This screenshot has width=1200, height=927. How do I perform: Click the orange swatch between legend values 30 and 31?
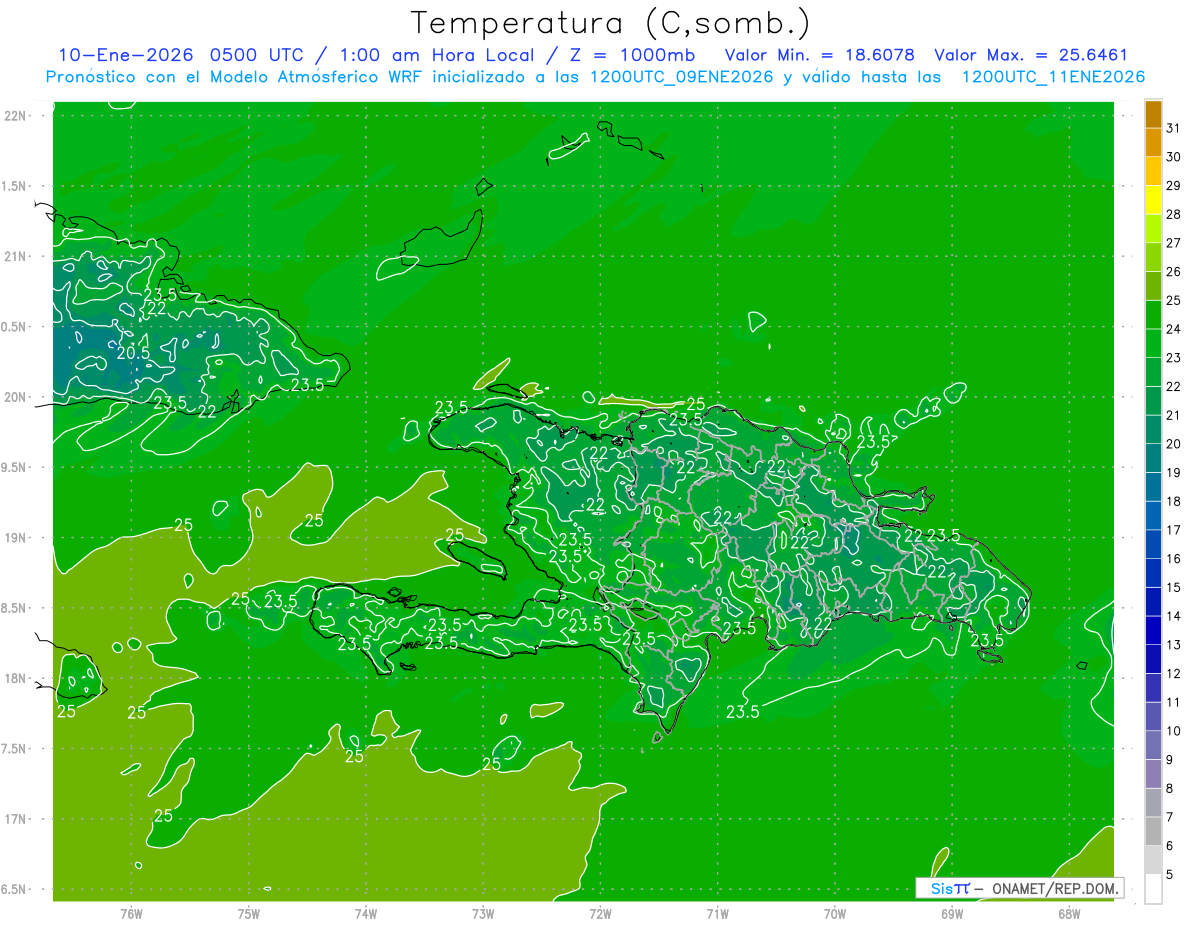tap(1153, 142)
